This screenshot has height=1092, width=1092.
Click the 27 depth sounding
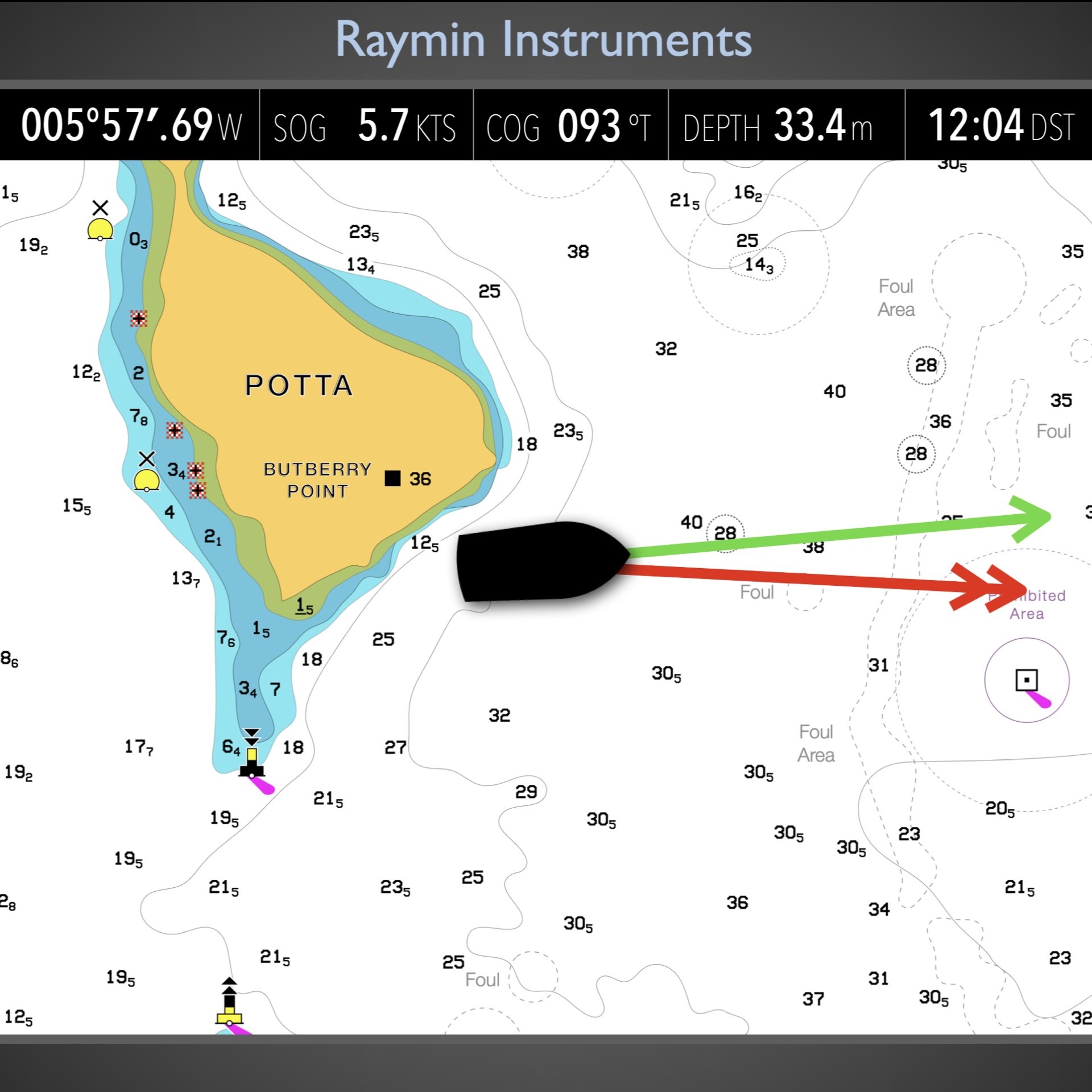395,747
